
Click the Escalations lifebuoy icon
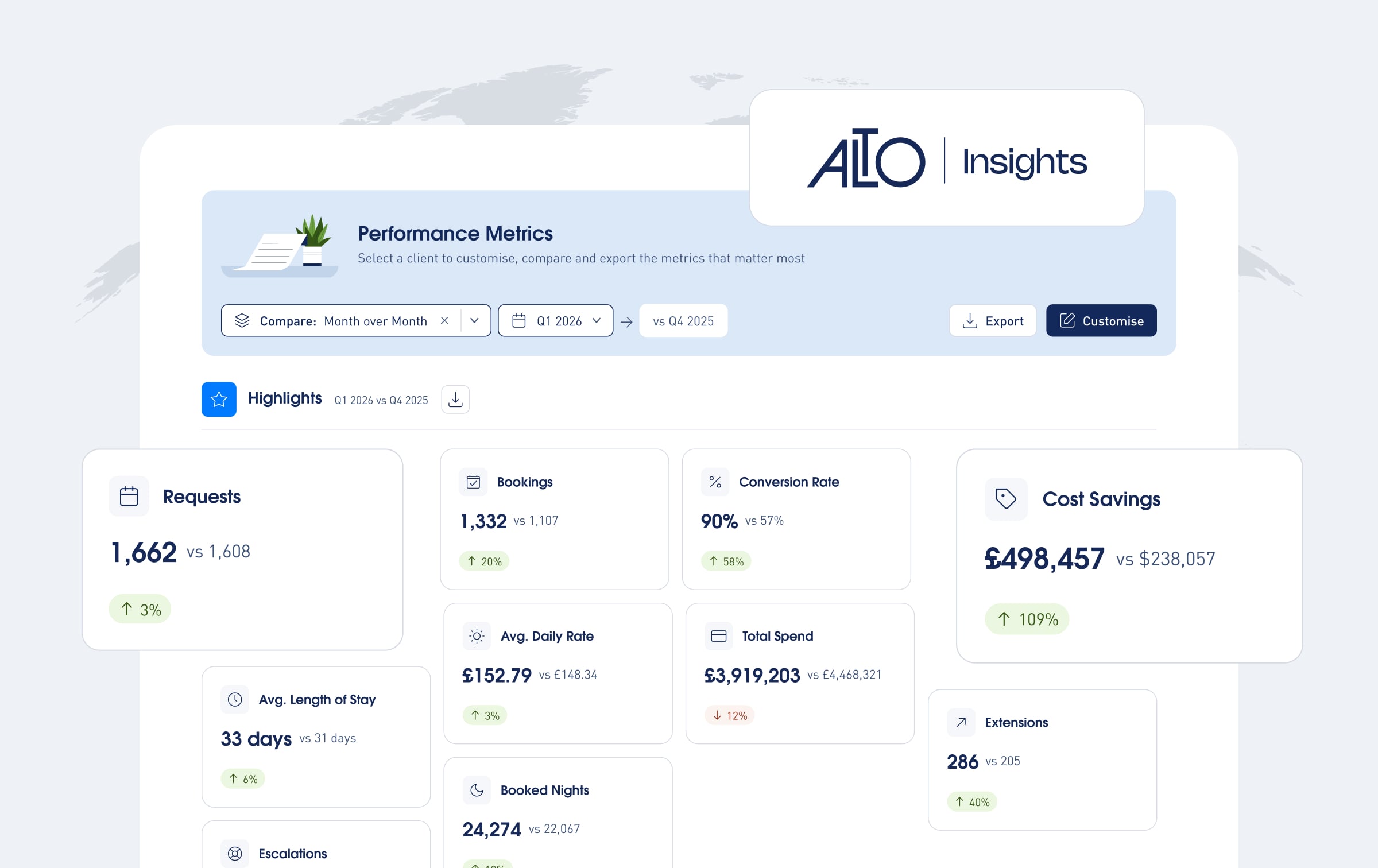tap(235, 854)
